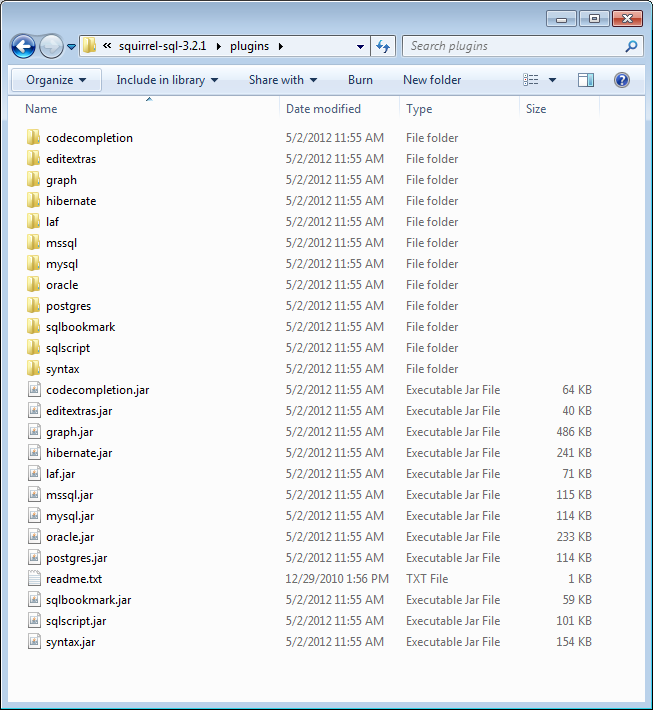Select the hibernate folder icon
The image size is (653, 710).
coord(33,200)
